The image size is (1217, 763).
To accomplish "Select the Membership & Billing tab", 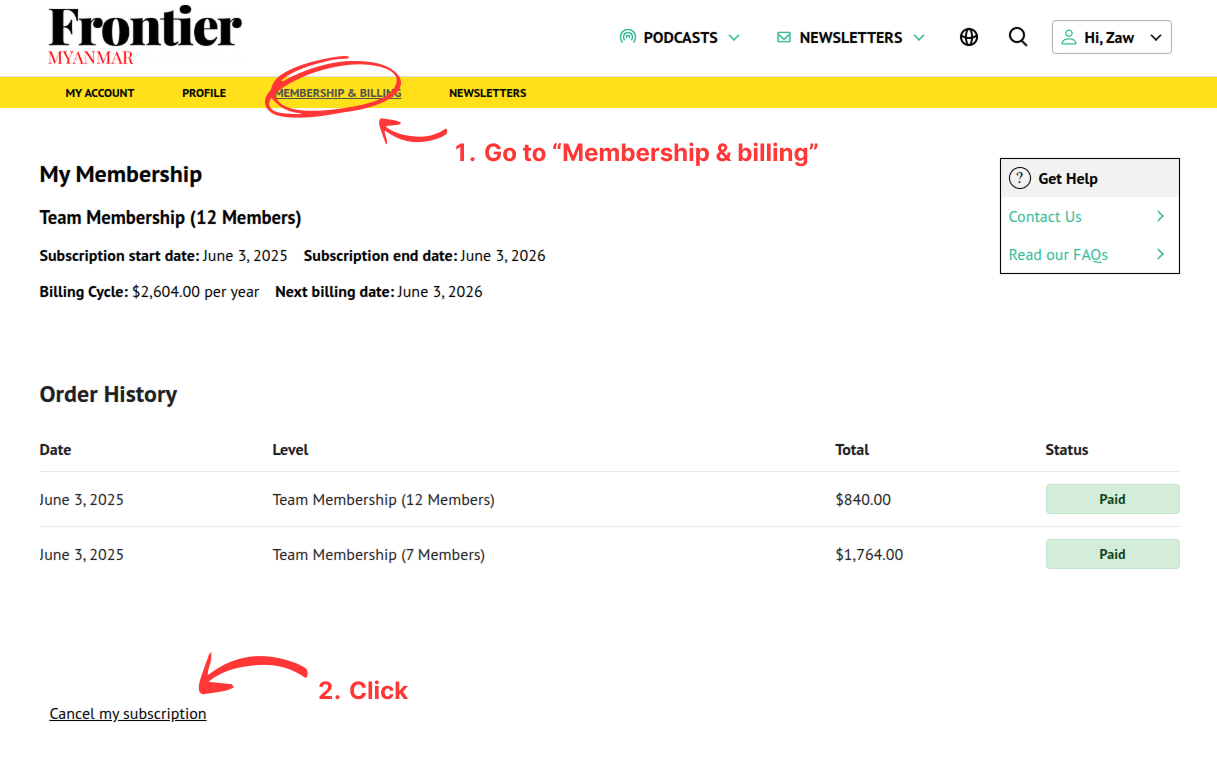I will pos(338,92).
